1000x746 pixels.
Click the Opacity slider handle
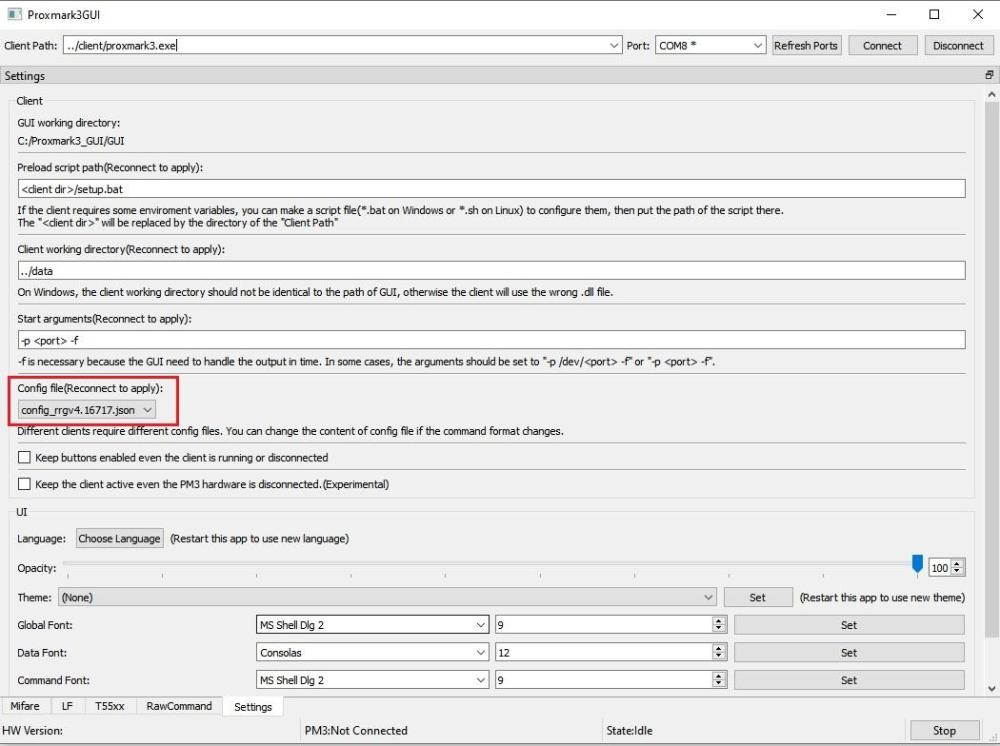917,566
